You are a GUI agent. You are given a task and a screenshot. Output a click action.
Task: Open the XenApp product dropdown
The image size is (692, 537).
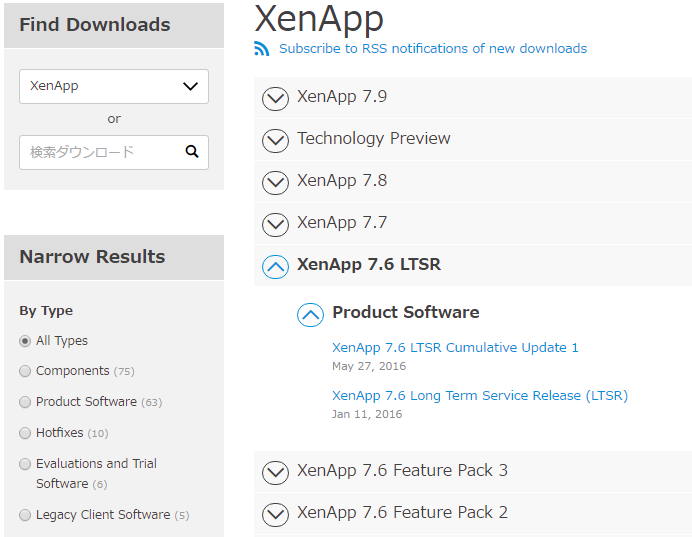(x=114, y=86)
